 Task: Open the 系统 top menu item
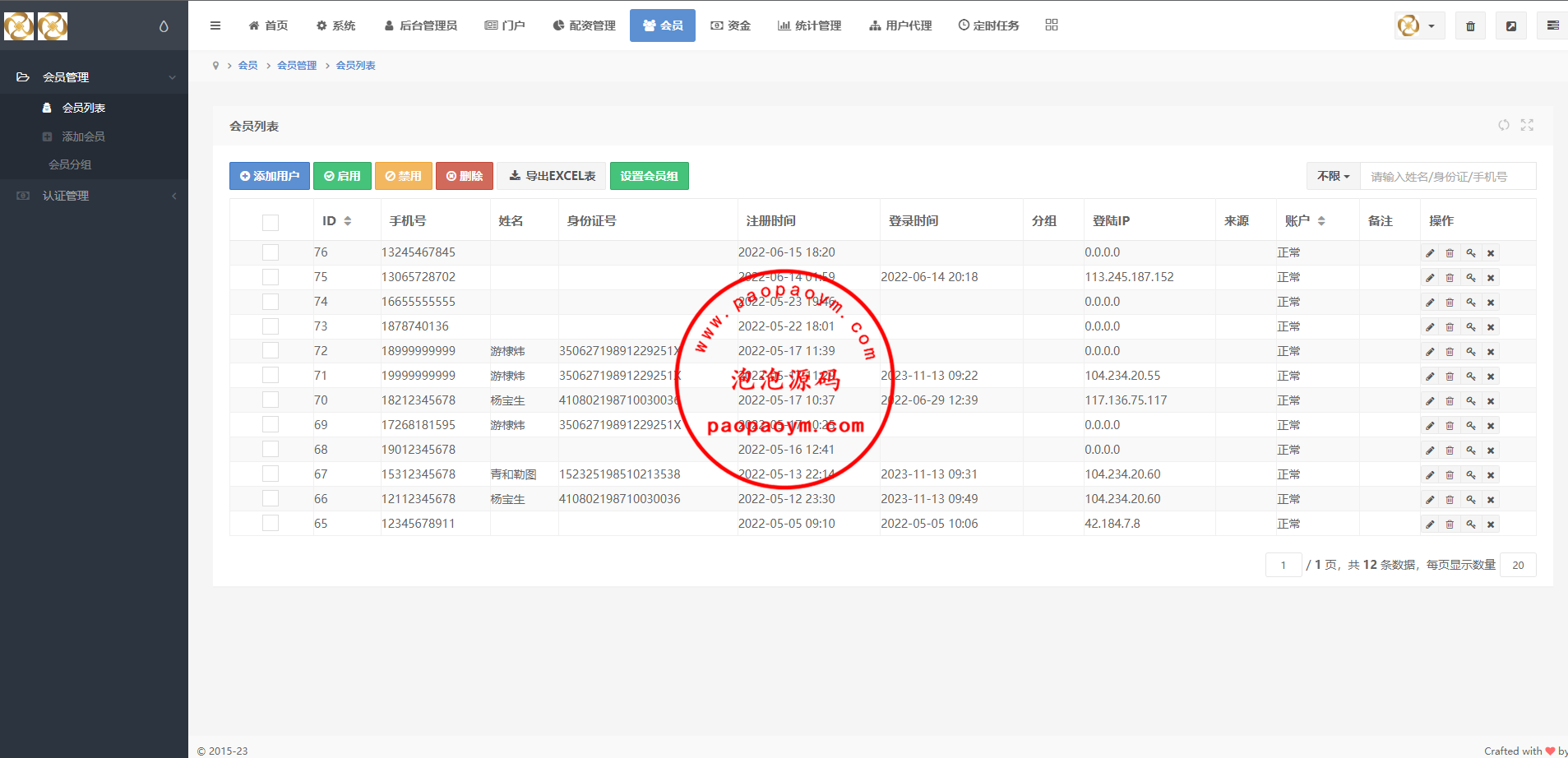[x=335, y=25]
